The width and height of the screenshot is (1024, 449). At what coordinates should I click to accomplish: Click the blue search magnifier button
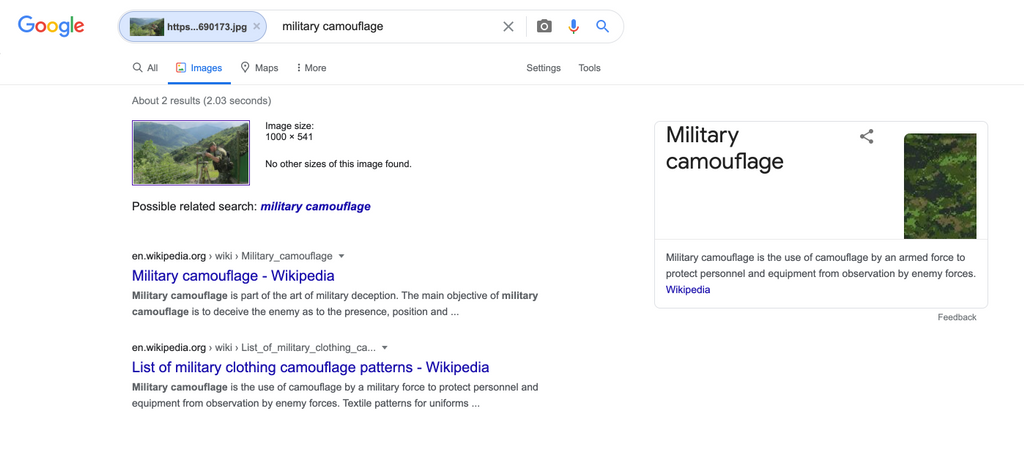tap(602, 27)
